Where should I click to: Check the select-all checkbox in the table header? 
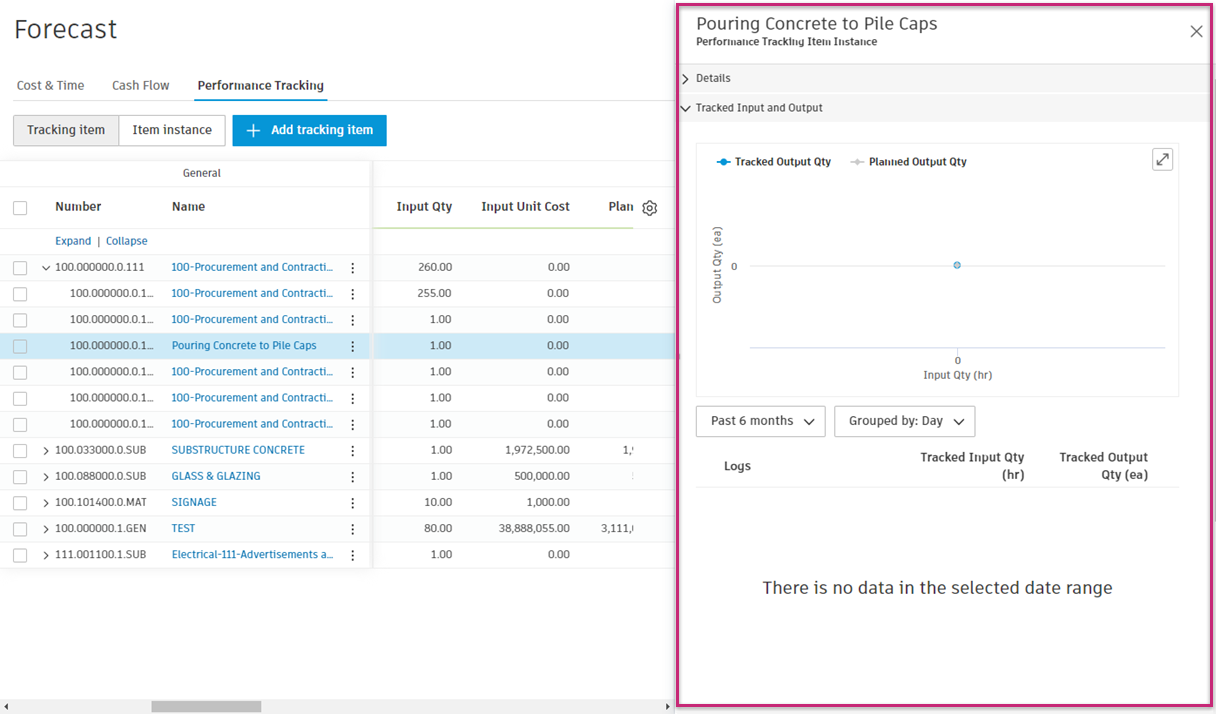(20, 207)
